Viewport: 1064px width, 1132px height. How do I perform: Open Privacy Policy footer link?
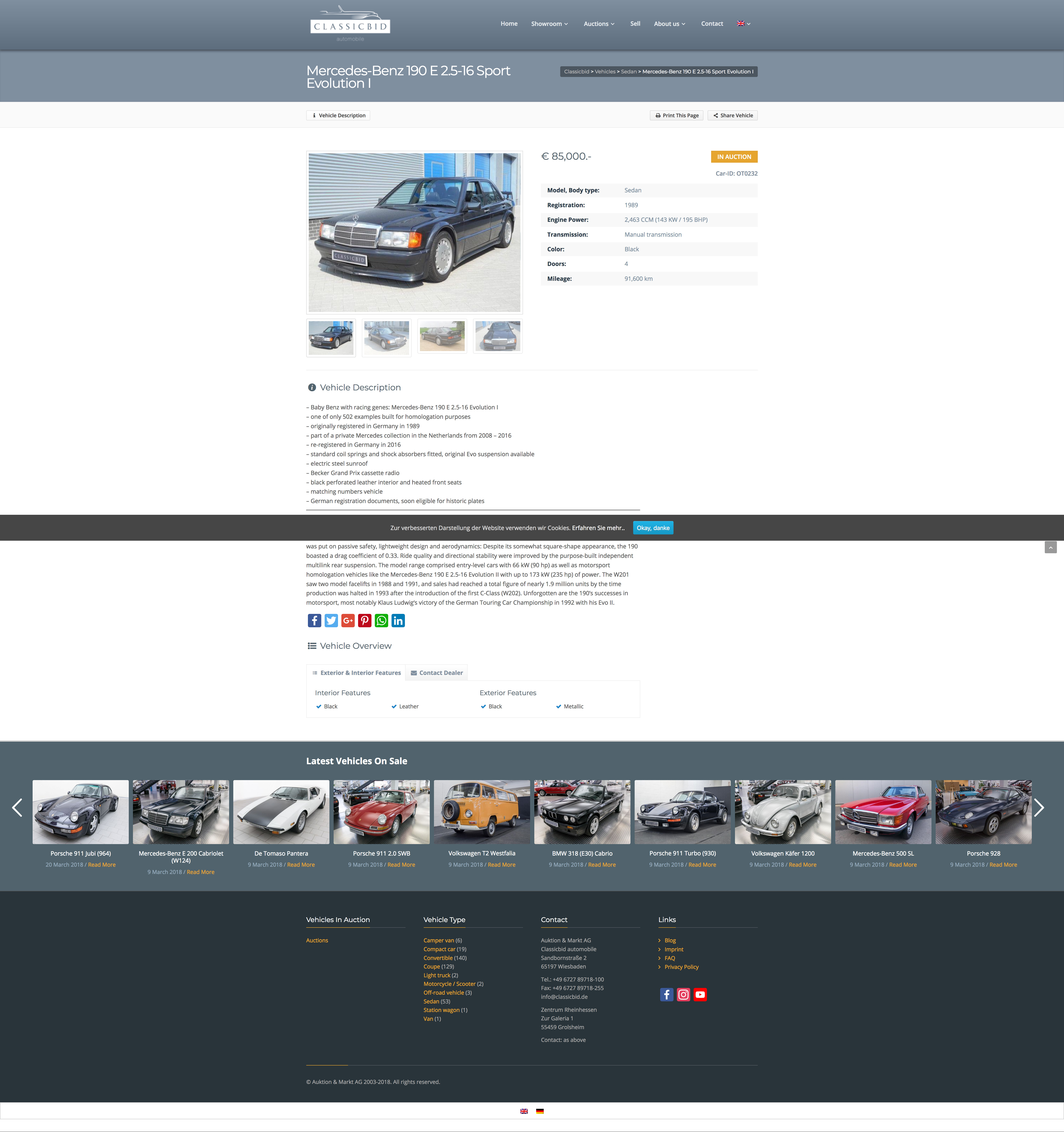click(681, 967)
